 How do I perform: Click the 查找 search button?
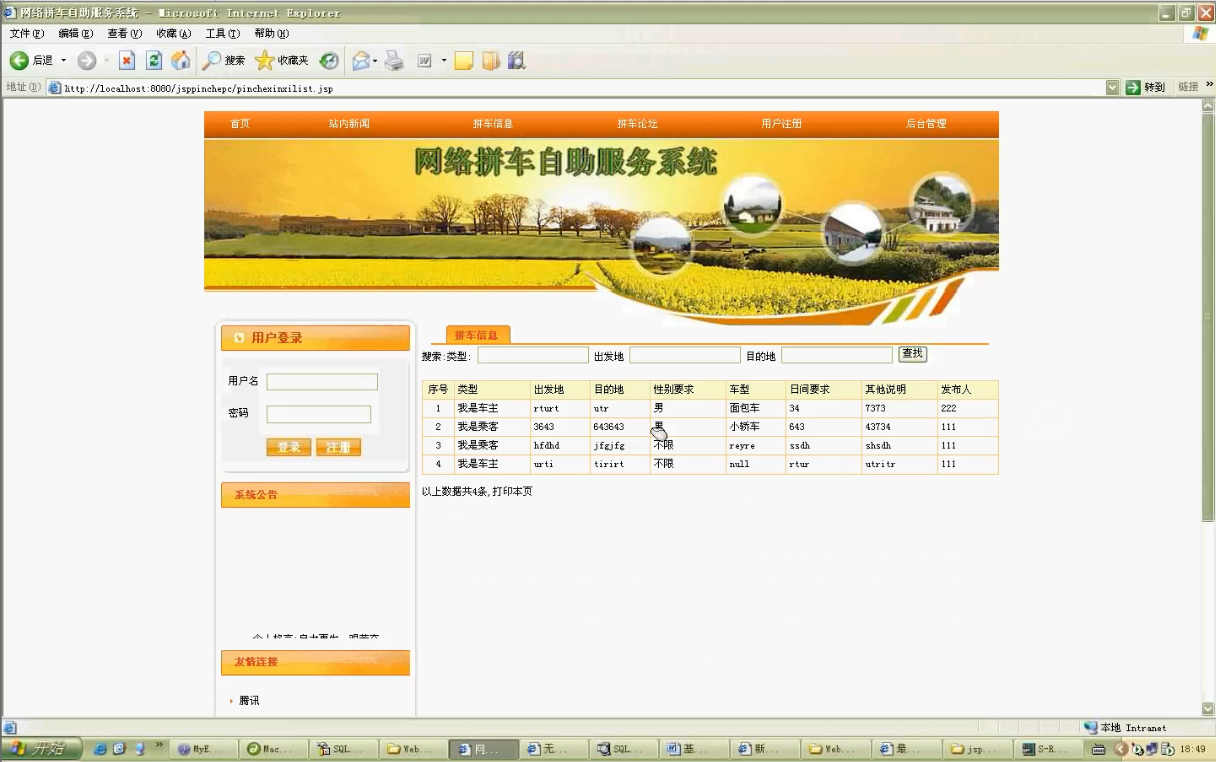tap(912, 354)
